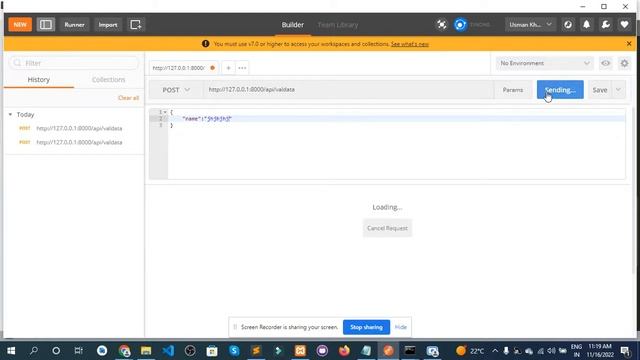Open settings wrench icon
Viewport: 640px width, 360px height.
pos(606,24)
